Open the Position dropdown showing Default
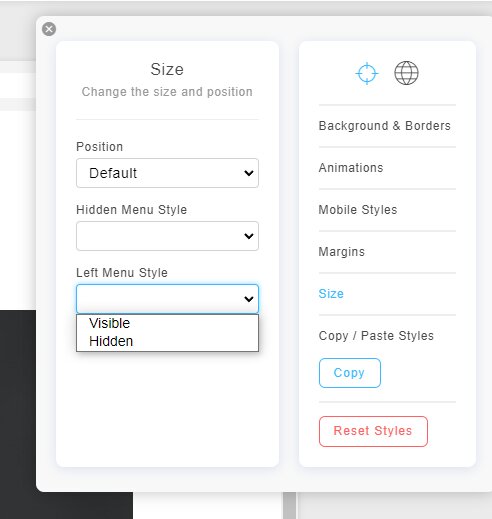The height and width of the screenshot is (519, 492). (167, 173)
